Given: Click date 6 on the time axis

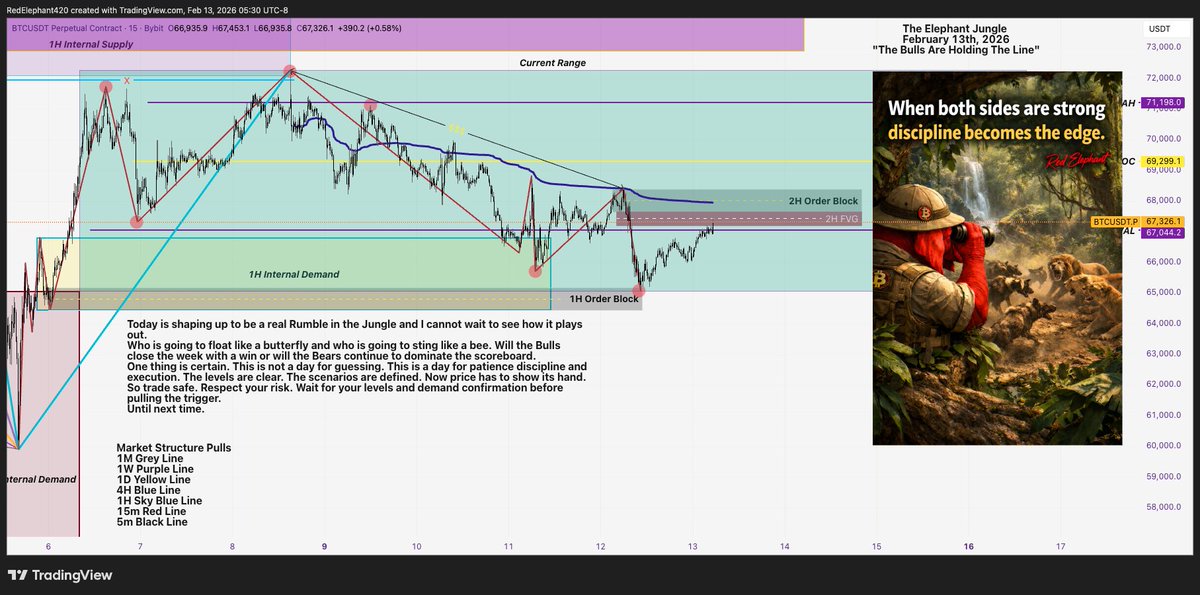Looking at the screenshot, I should pyautogui.click(x=48, y=546).
